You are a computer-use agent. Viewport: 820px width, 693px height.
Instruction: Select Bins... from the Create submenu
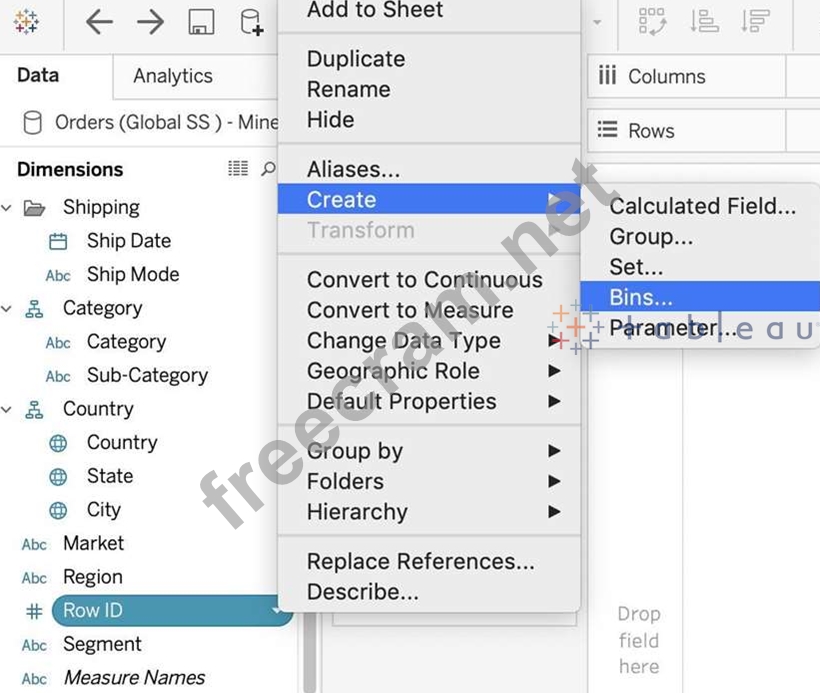pyautogui.click(x=641, y=297)
